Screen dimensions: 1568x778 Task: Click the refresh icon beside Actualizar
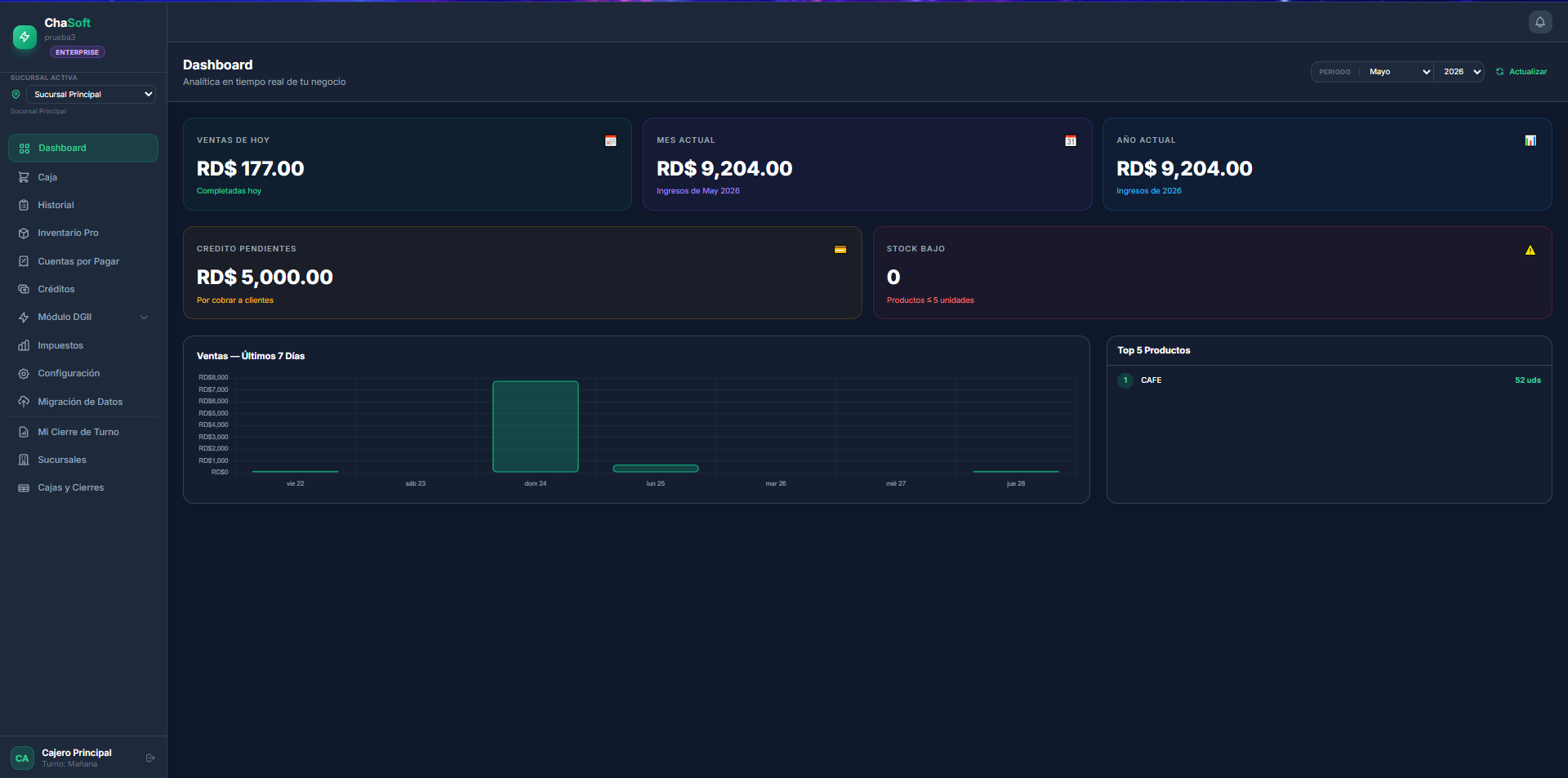(1500, 72)
